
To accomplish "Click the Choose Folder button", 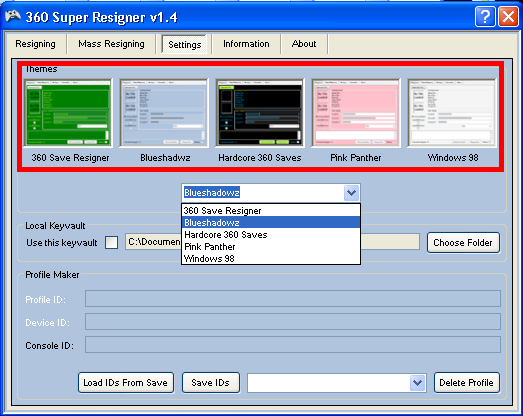I will [x=463, y=243].
